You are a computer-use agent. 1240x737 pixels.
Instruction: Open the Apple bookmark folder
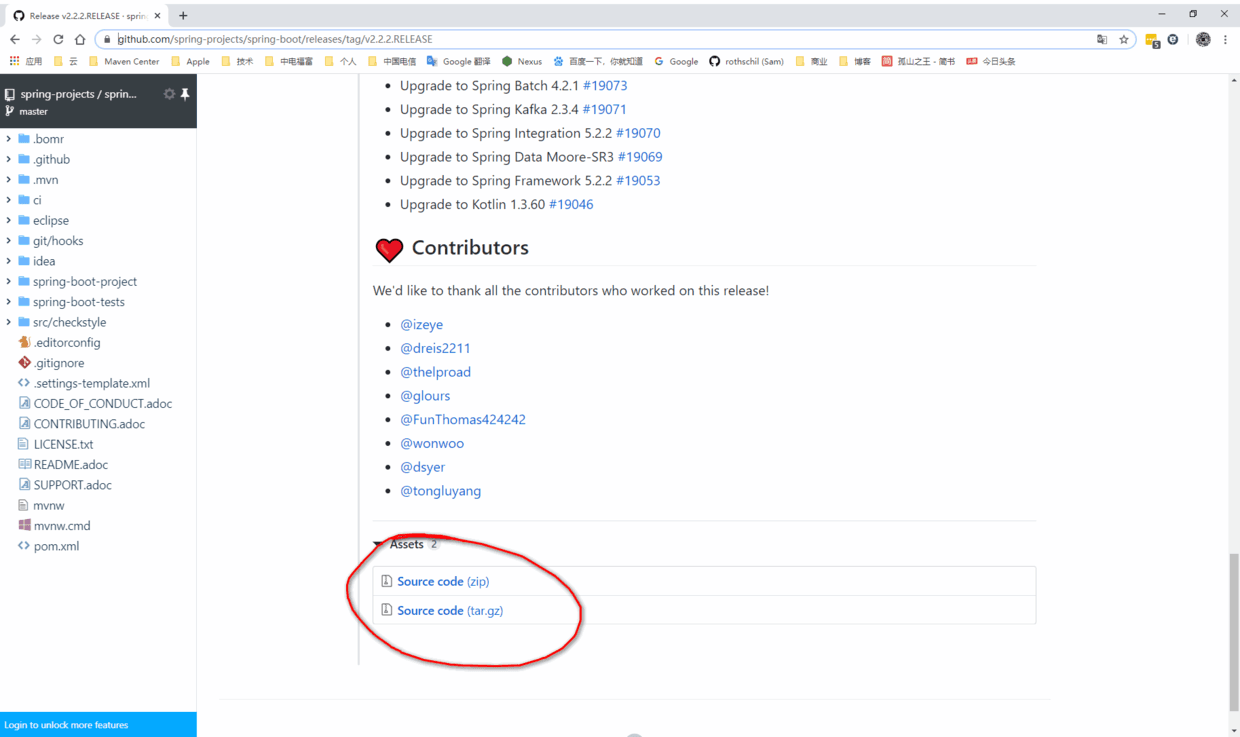[x=190, y=61]
